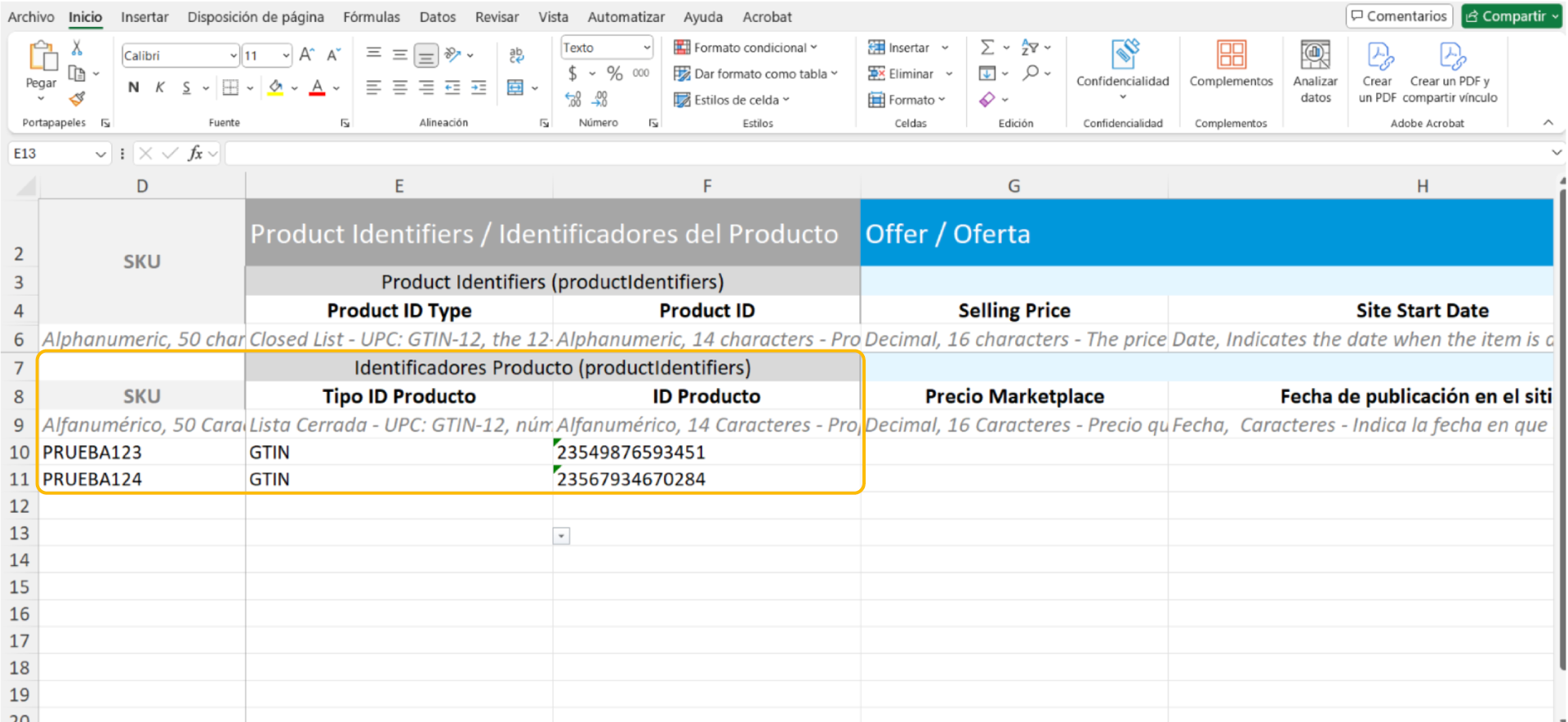Increase indent in Alineación group
This screenshot has height=722, width=1568.
click(479, 87)
